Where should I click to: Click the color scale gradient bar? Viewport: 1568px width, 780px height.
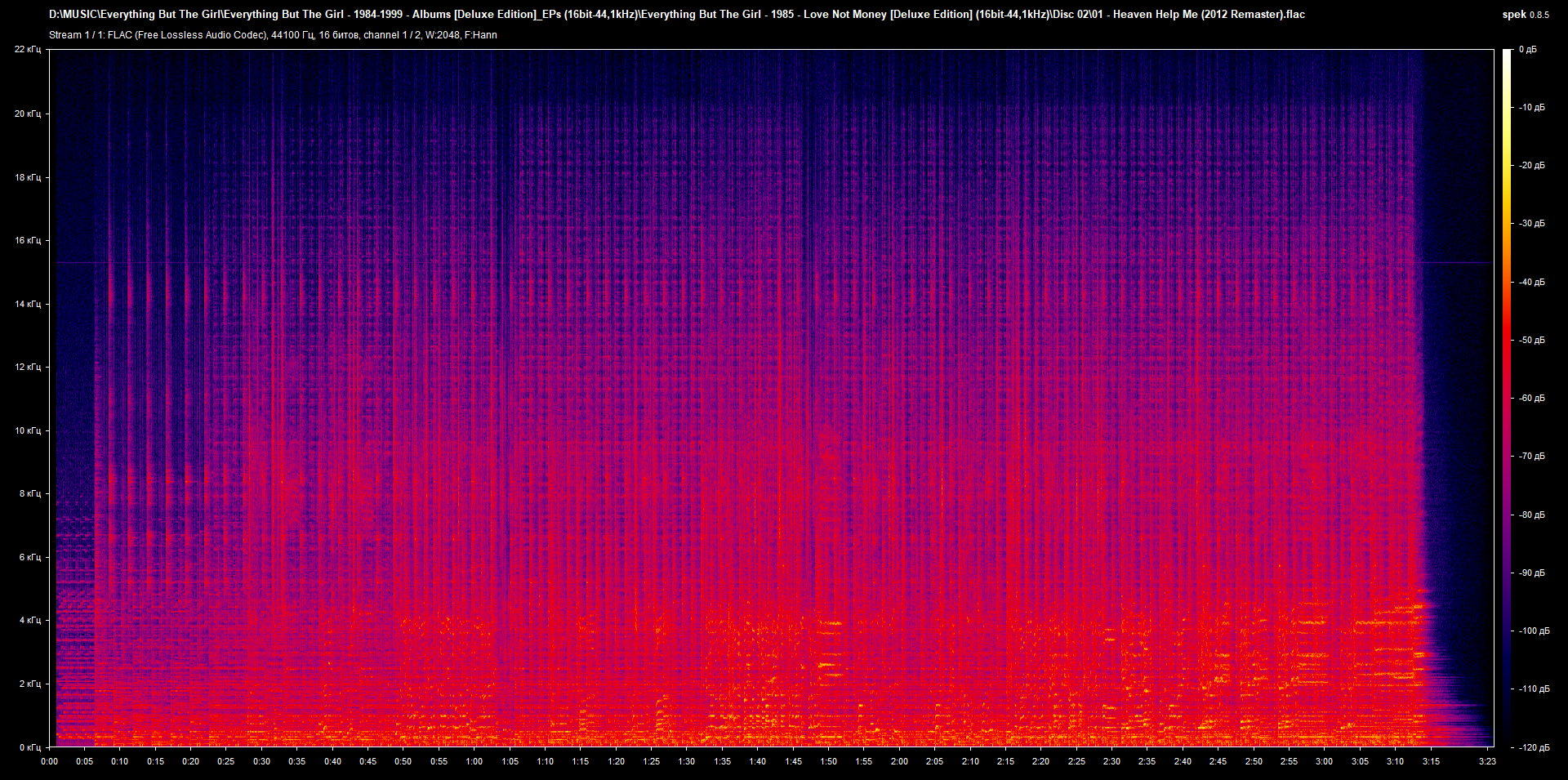coord(1507,398)
